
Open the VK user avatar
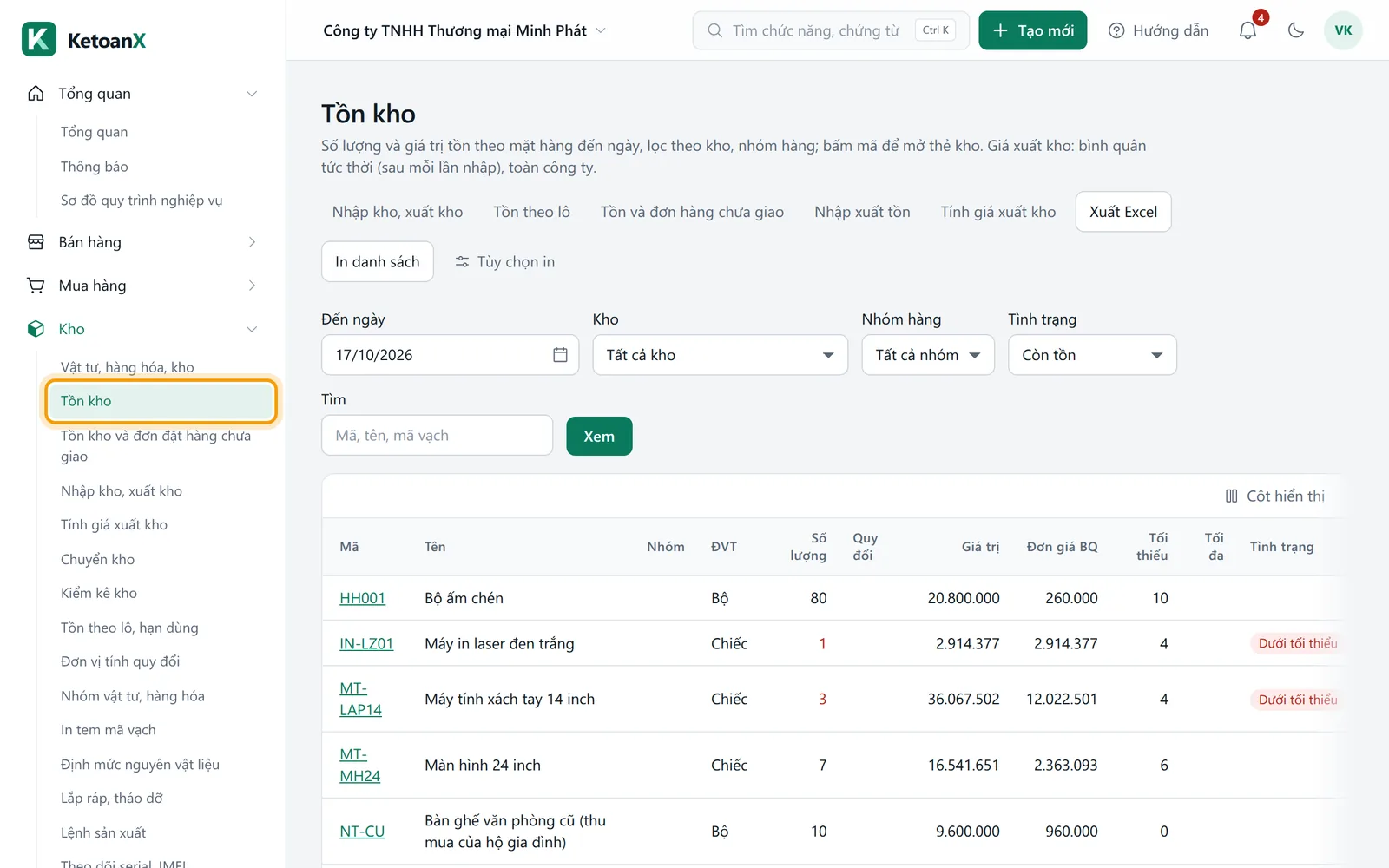click(1343, 30)
